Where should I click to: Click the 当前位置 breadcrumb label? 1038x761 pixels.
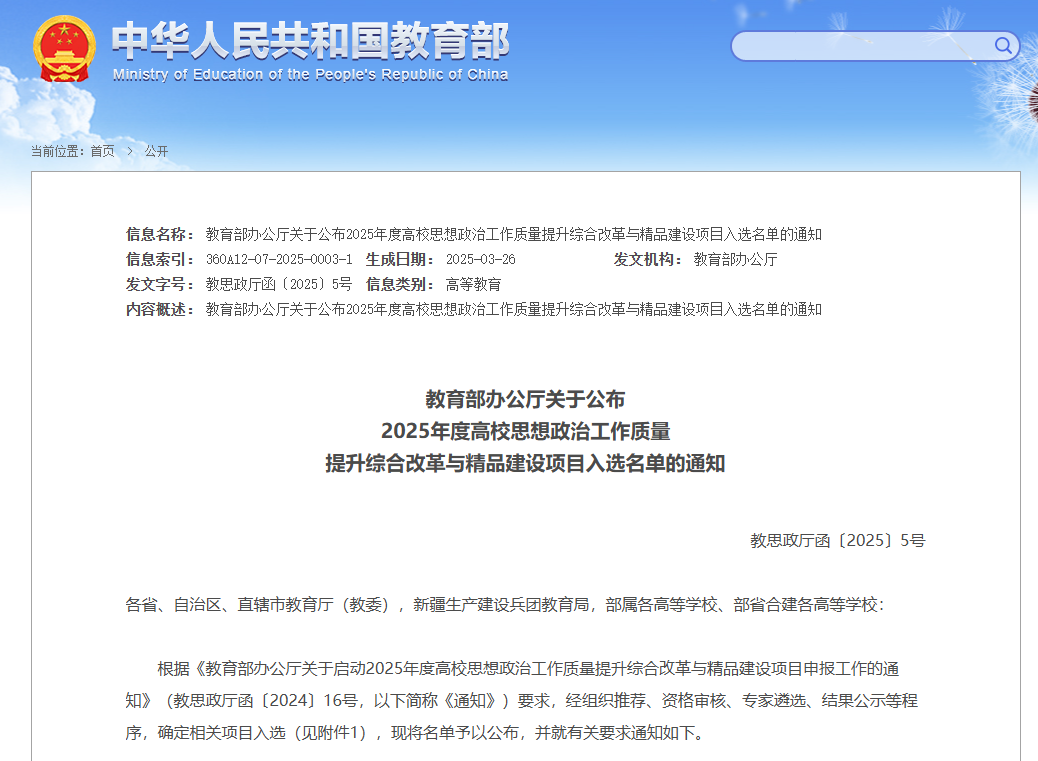pyautogui.click(x=57, y=151)
